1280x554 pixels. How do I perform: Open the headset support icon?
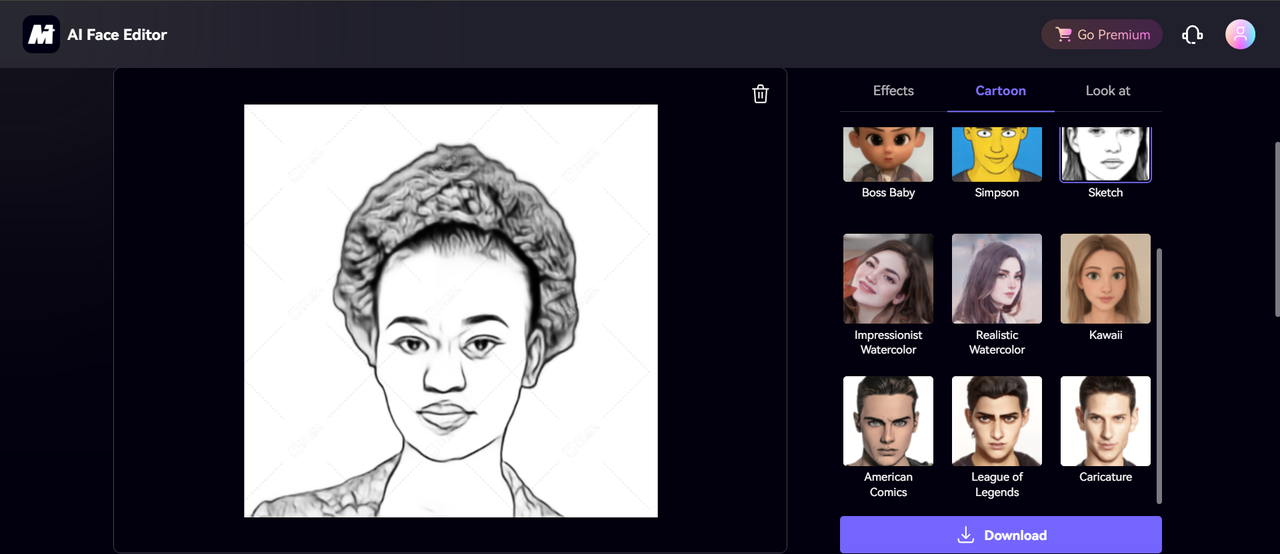(1192, 35)
